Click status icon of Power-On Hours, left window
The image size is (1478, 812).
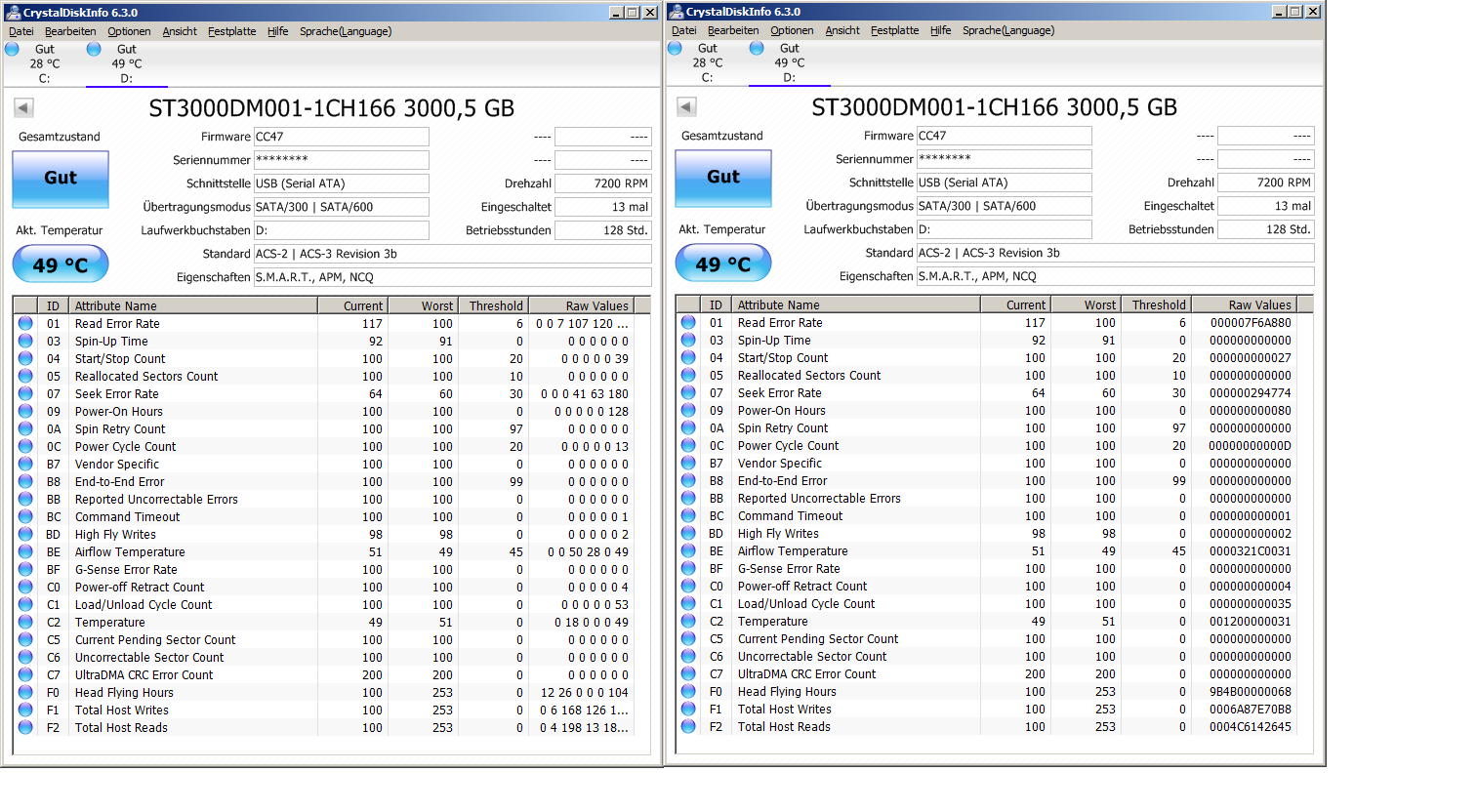[x=25, y=411]
